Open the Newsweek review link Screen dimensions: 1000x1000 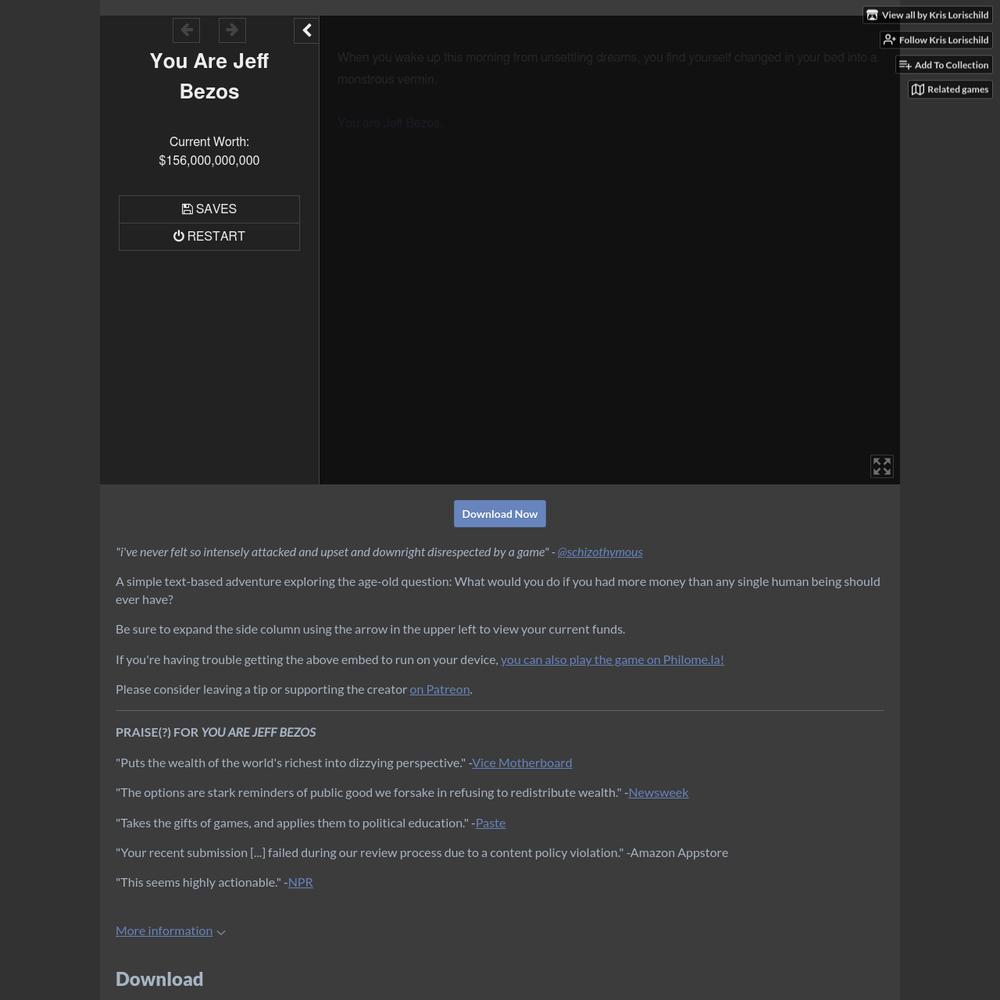[658, 793]
